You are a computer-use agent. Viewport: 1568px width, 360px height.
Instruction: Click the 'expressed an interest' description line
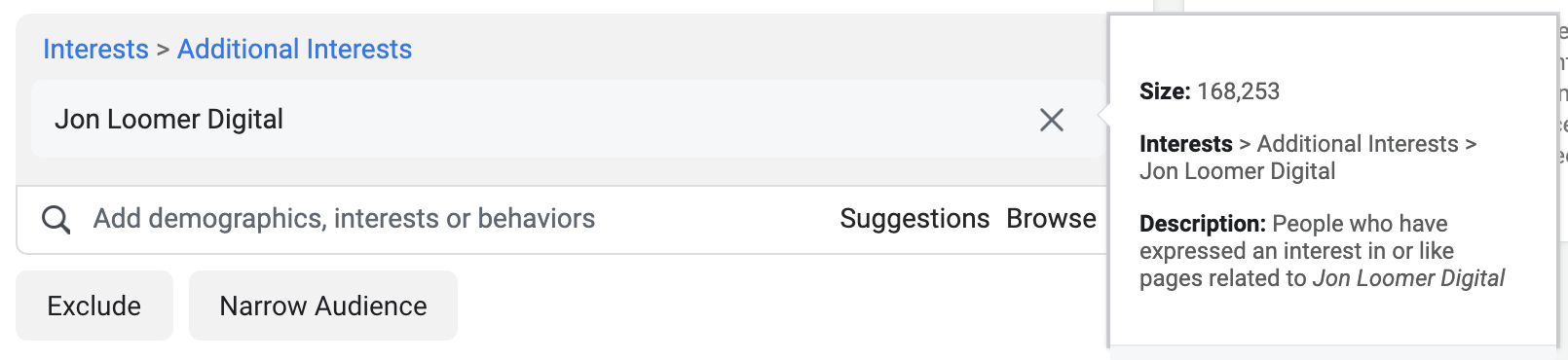click(1296, 251)
